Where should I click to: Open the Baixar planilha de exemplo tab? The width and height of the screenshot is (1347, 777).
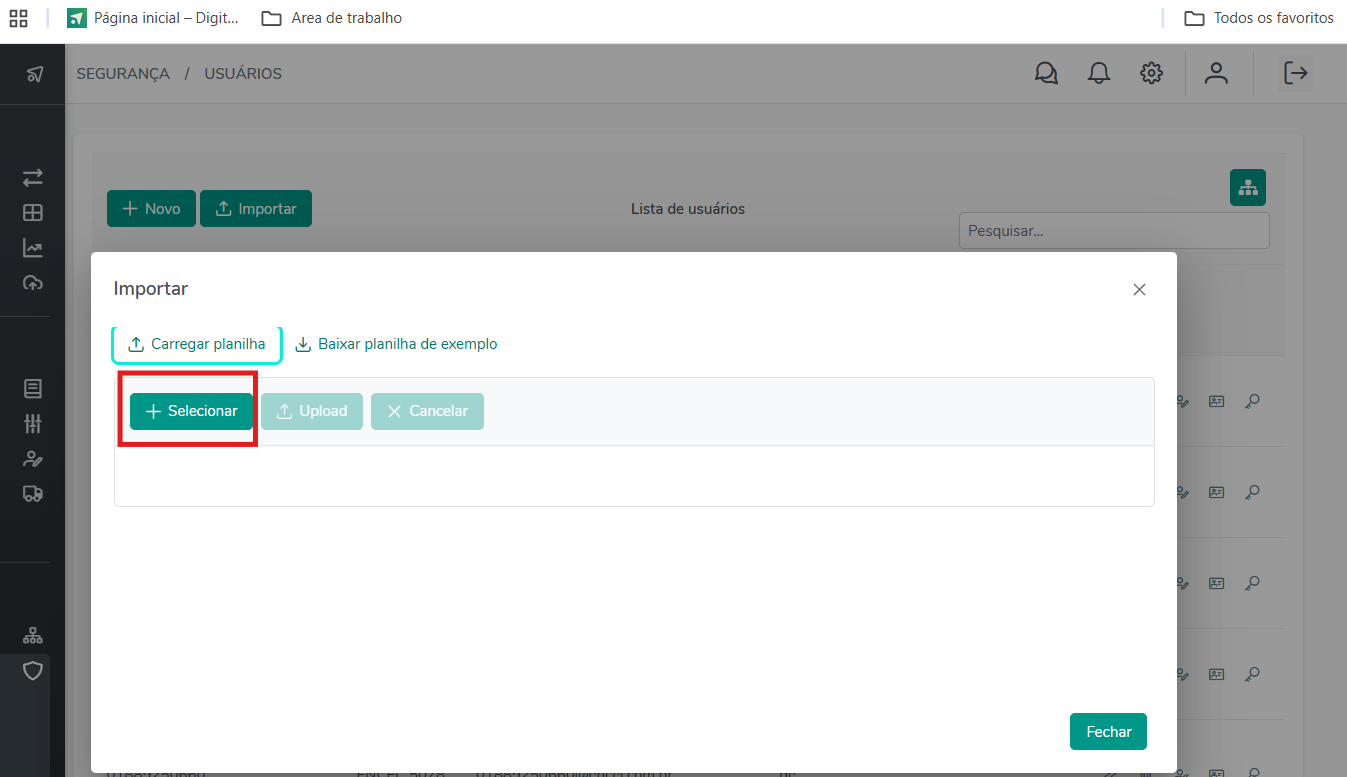point(396,344)
